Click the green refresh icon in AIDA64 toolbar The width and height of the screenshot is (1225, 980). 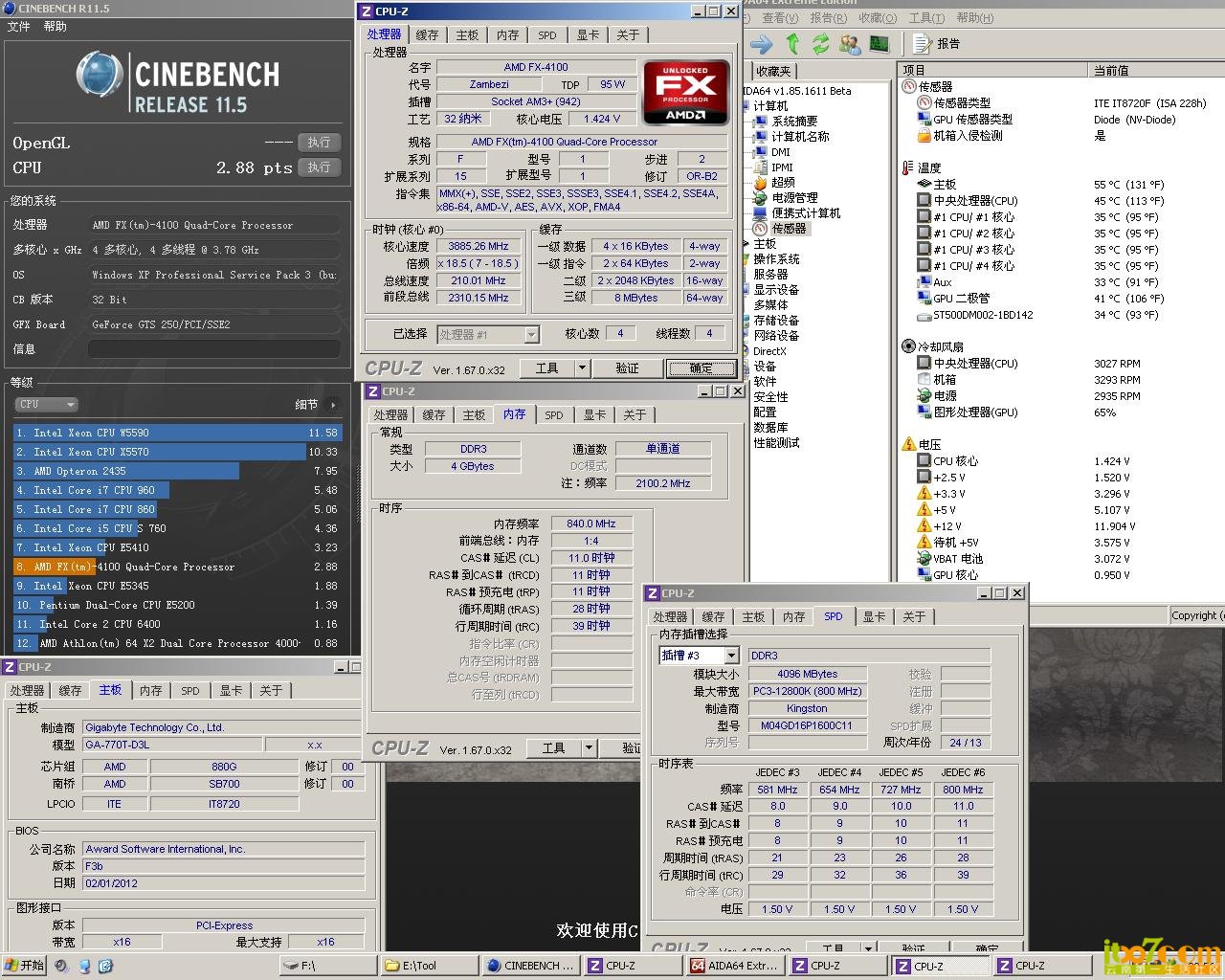pyautogui.click(x=820, y=44)
